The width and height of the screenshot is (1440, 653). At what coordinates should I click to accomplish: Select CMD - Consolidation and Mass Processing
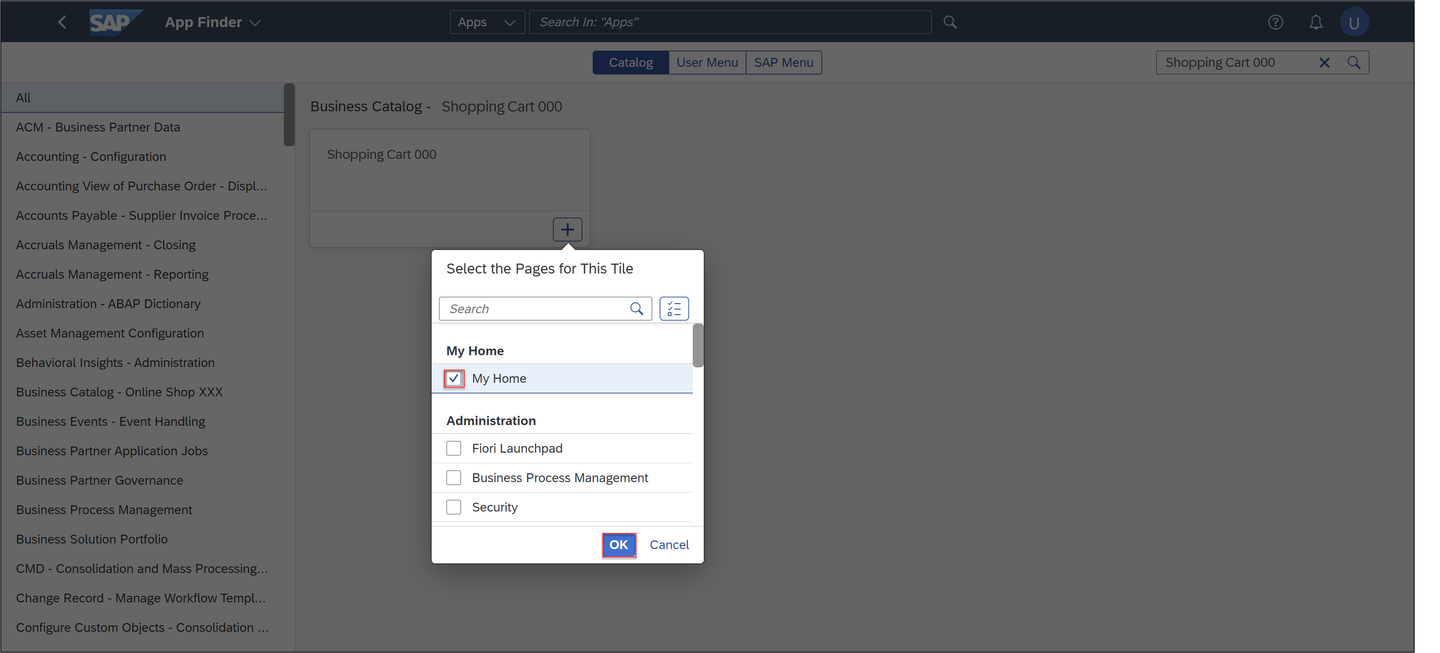coord(142,569)
